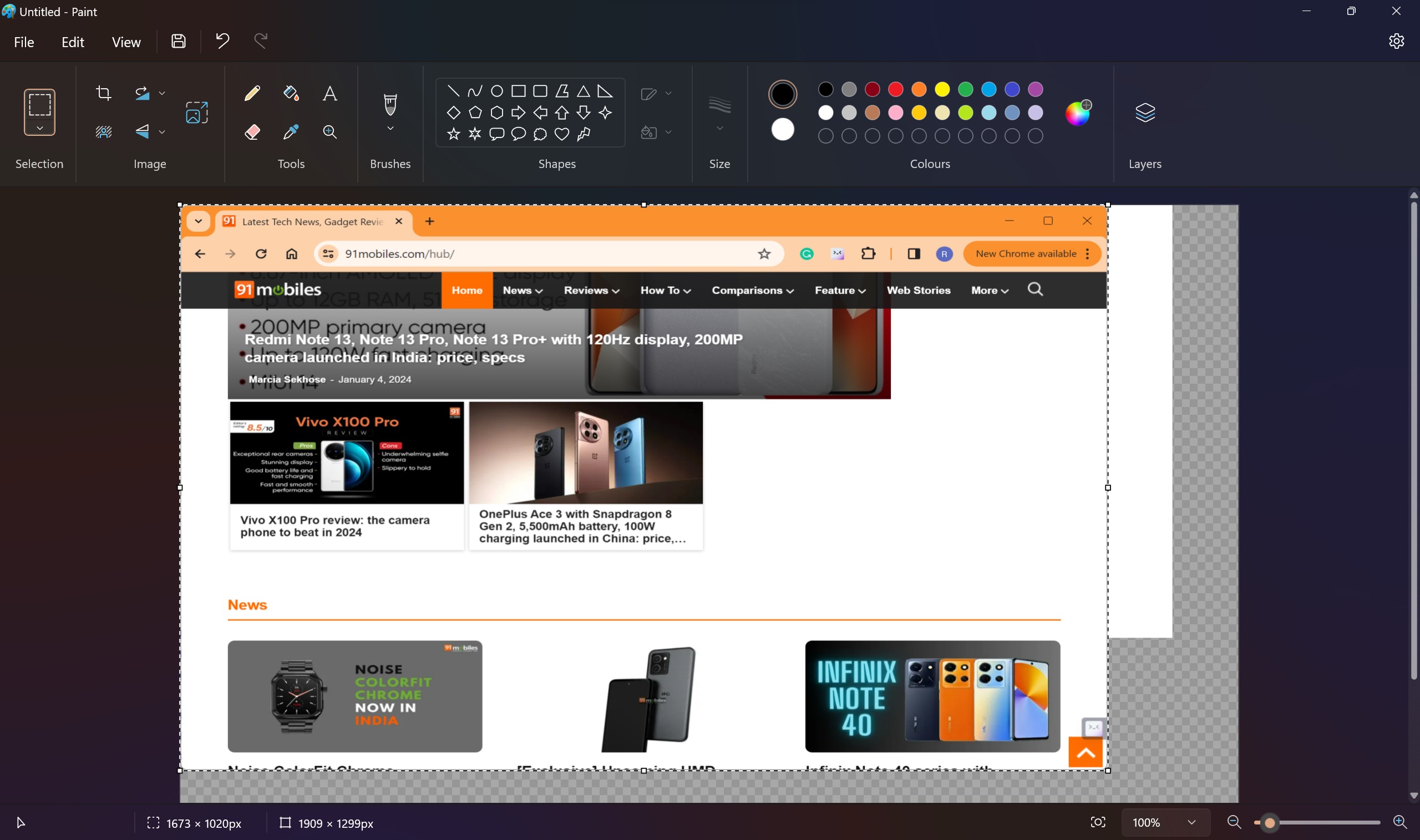Select the Fill with colour tool
Image resolution: width=1420 pixels, height=840 pixels.
pos(291,92)
